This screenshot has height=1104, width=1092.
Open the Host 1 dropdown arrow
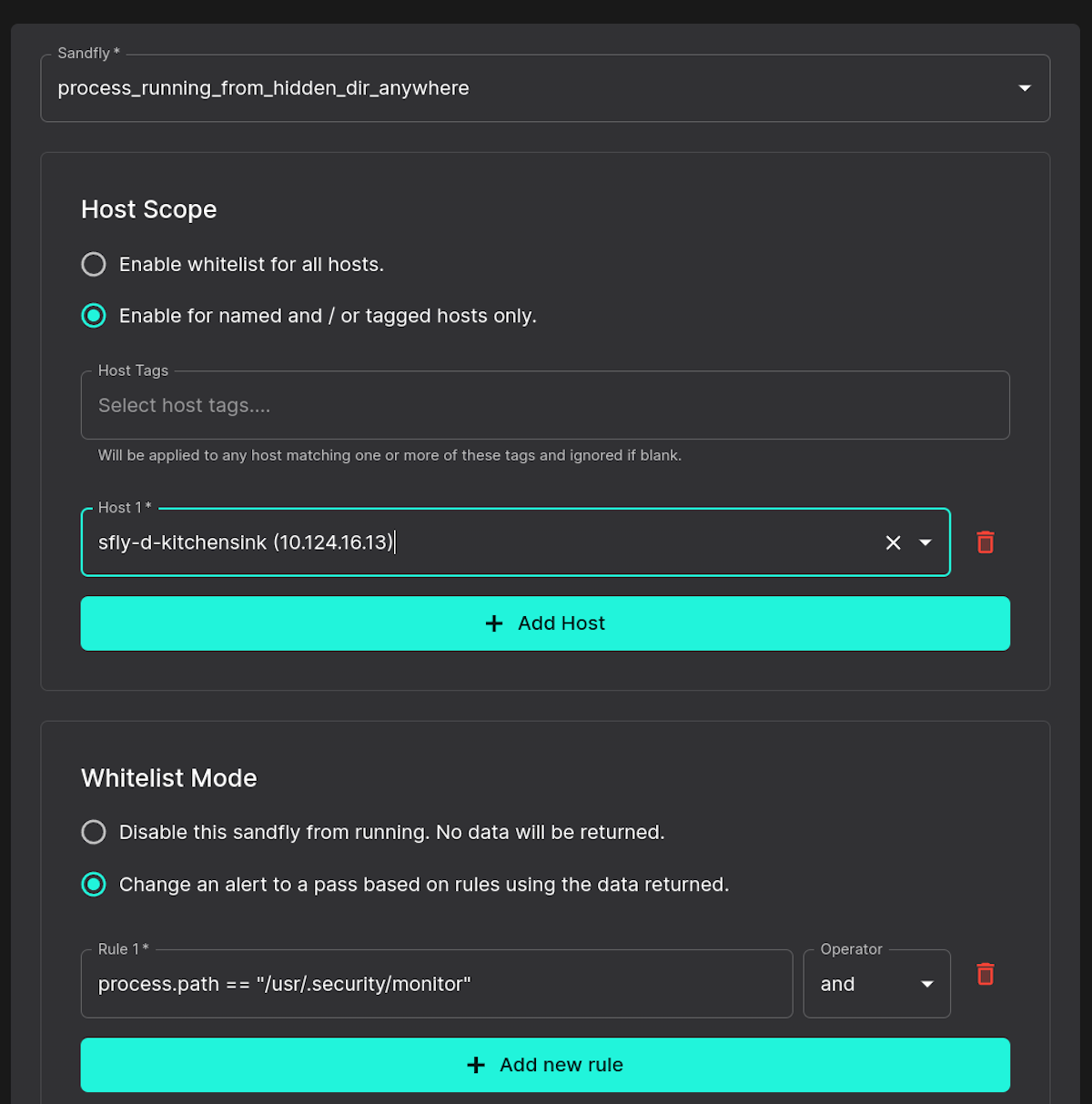pyautogui.click(x=925, y=542)
